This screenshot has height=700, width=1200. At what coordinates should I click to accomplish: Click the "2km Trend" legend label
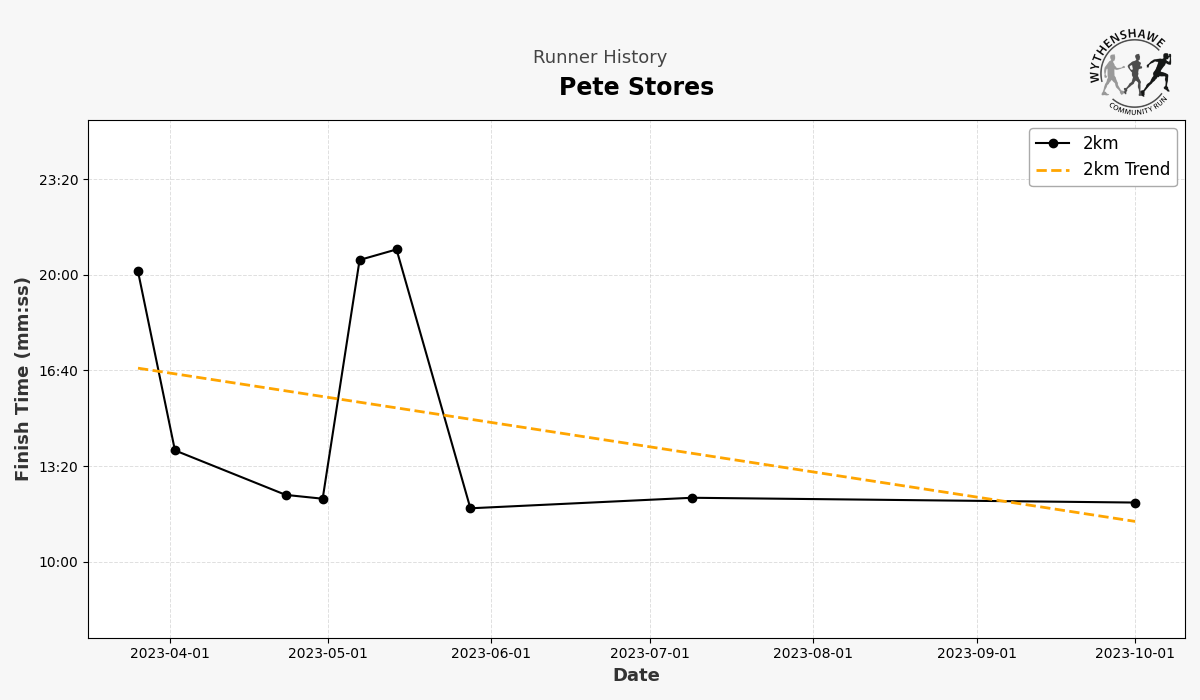(x=1126, y=170)
